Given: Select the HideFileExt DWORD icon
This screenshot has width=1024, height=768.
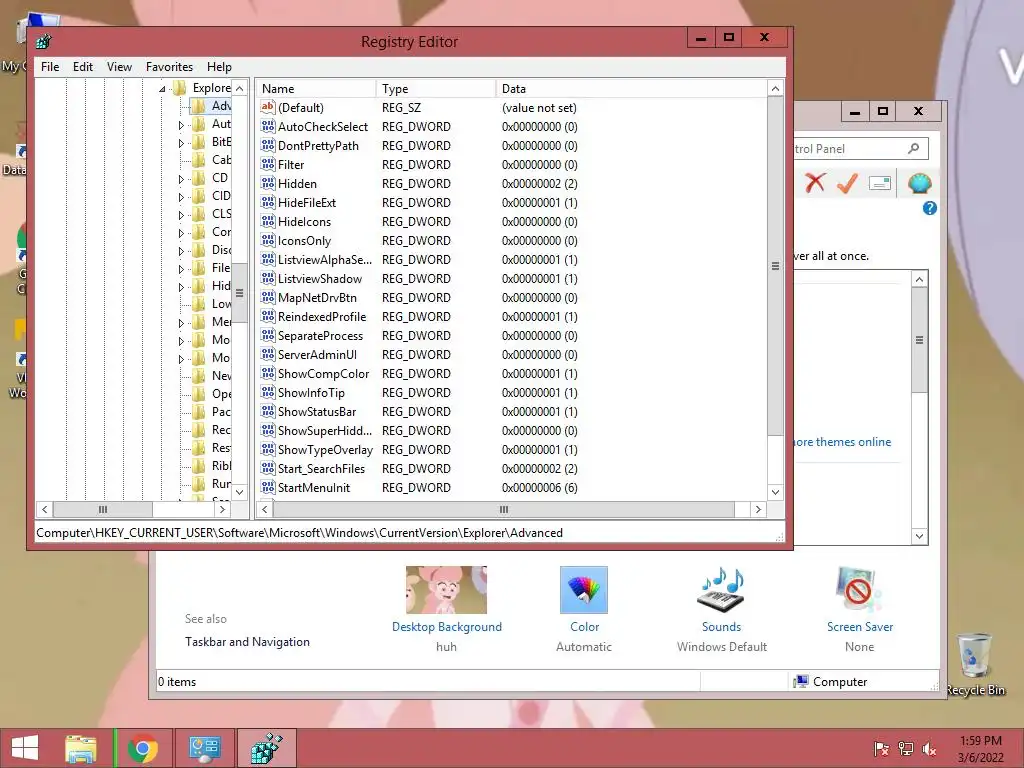Looking at the screenshot, I should coord(268,202).
